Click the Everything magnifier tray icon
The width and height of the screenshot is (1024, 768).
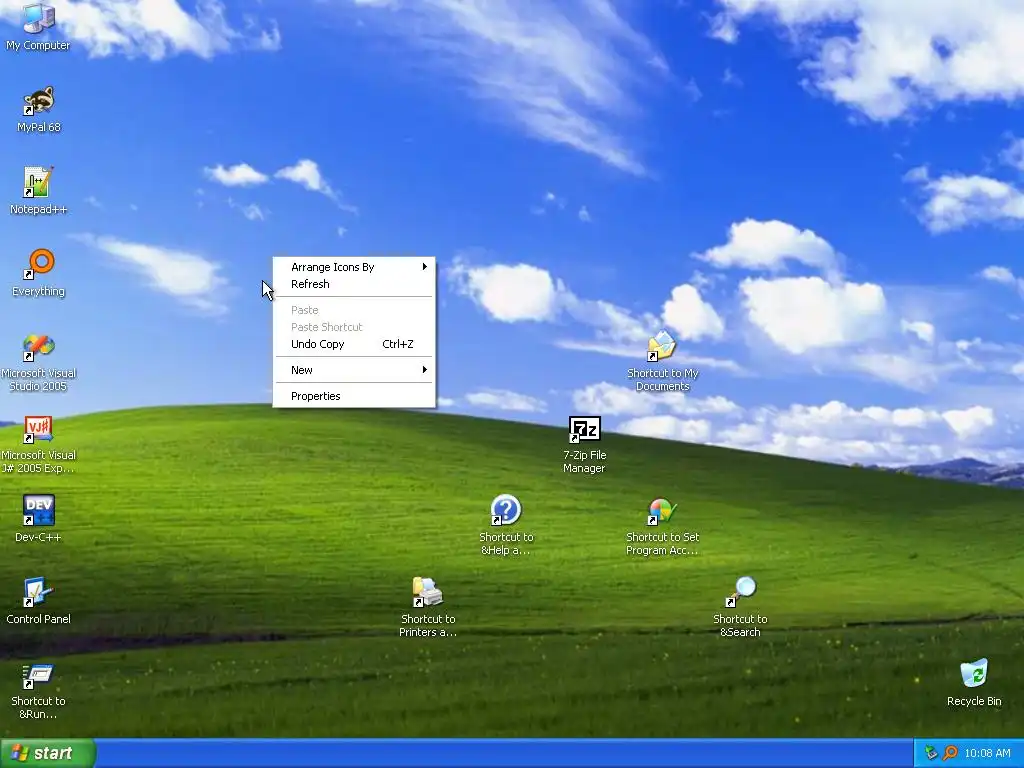(x=950, y=753)
